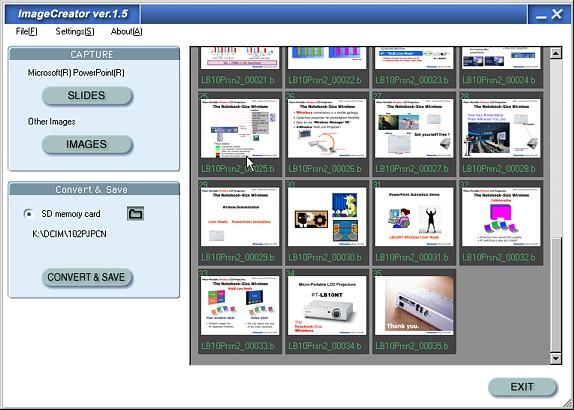Screen dimensions: 574x410
Task: Open the About(A) menu
Action: [x=126, y=31]
